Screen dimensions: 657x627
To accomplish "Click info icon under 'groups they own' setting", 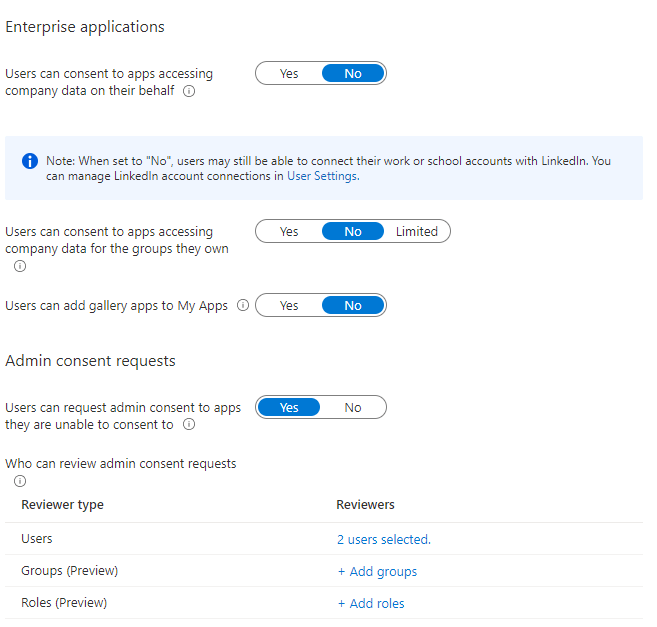I will (x=20, y=266).
